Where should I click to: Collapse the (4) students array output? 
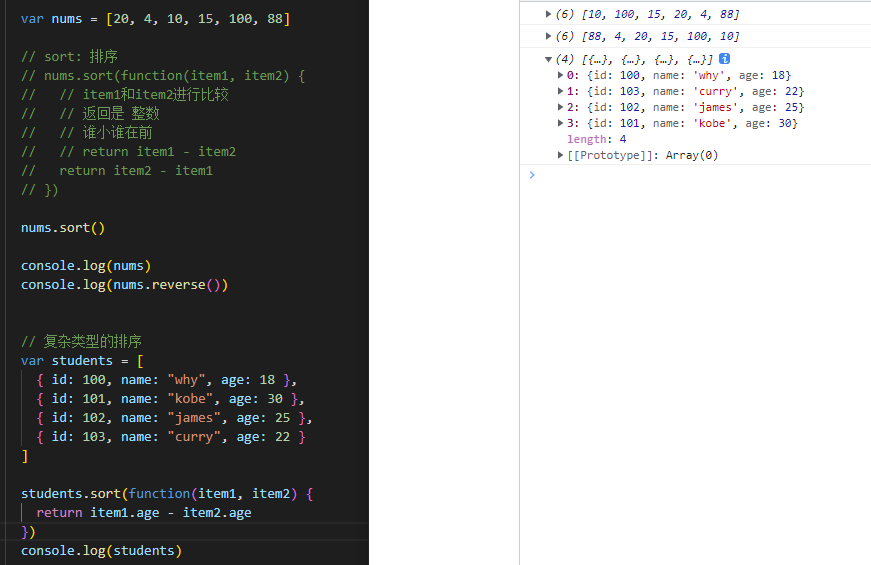[x=548, y=59]
